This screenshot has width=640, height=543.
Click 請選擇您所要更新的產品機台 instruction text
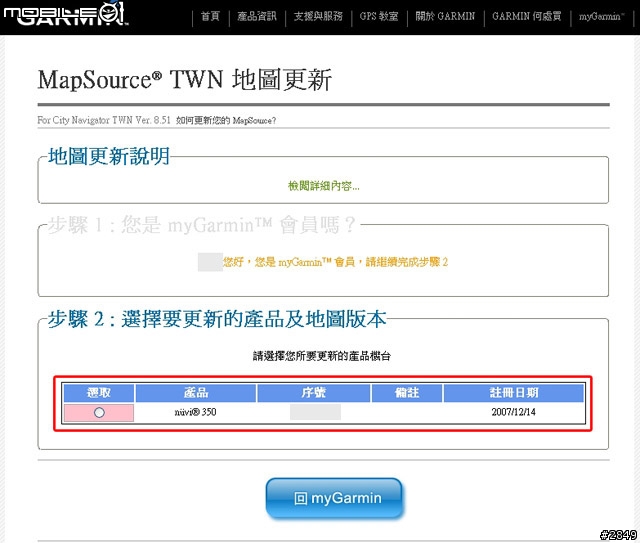coord(322,356)
